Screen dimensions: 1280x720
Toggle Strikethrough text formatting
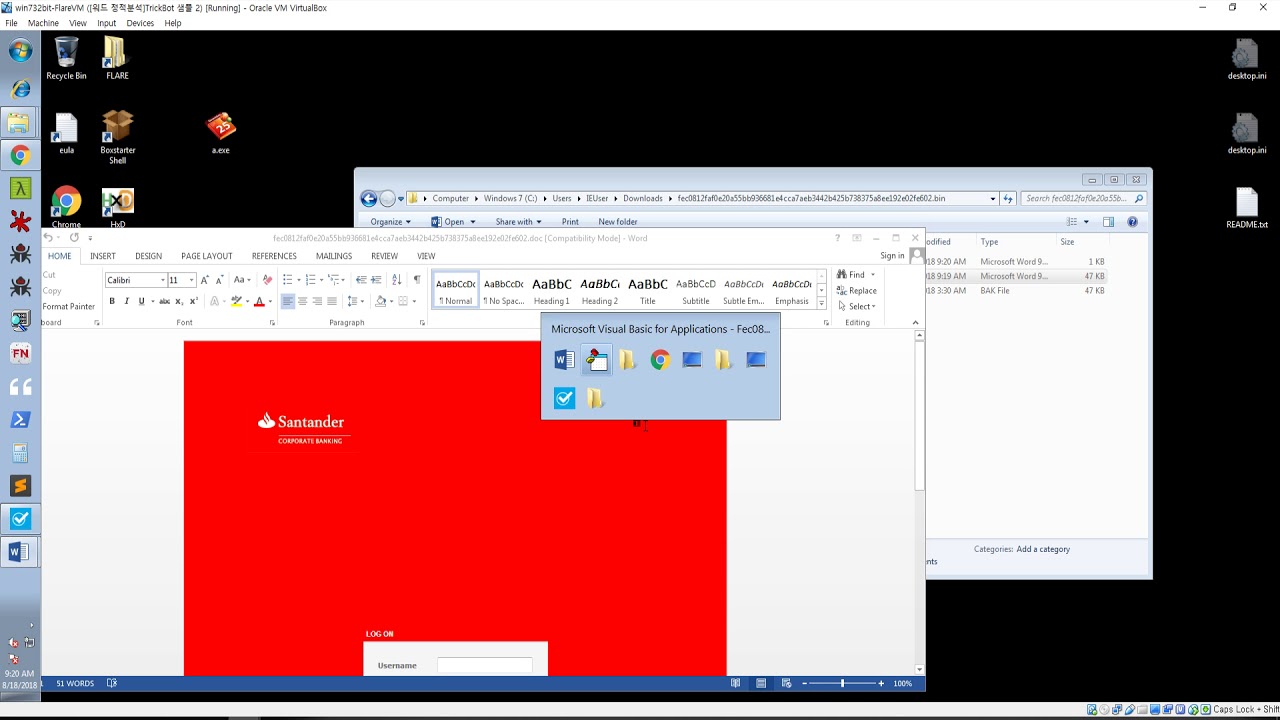tap(164, 301)
